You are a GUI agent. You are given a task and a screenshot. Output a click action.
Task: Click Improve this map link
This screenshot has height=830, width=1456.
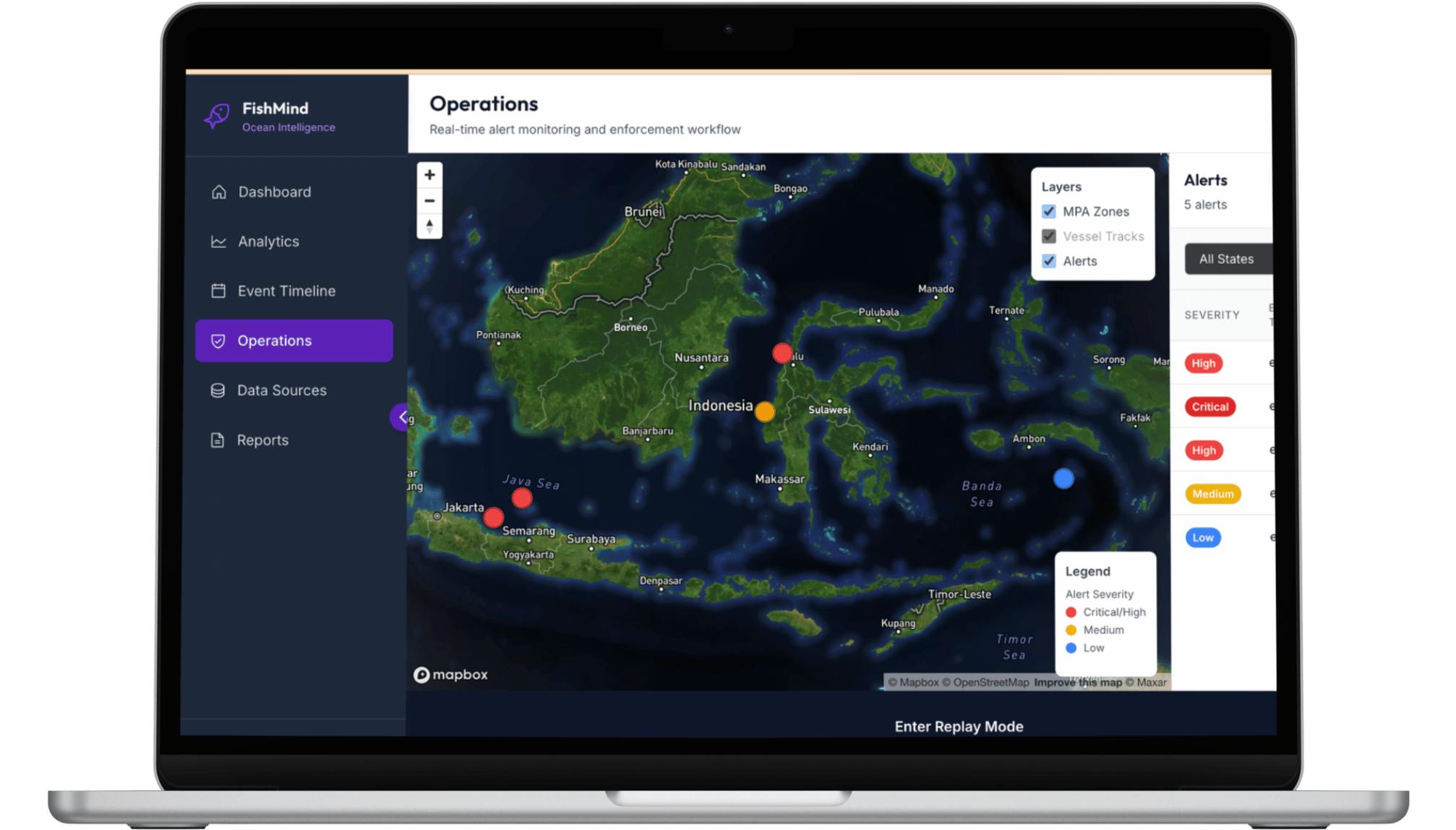click(x=1078, y=683)
